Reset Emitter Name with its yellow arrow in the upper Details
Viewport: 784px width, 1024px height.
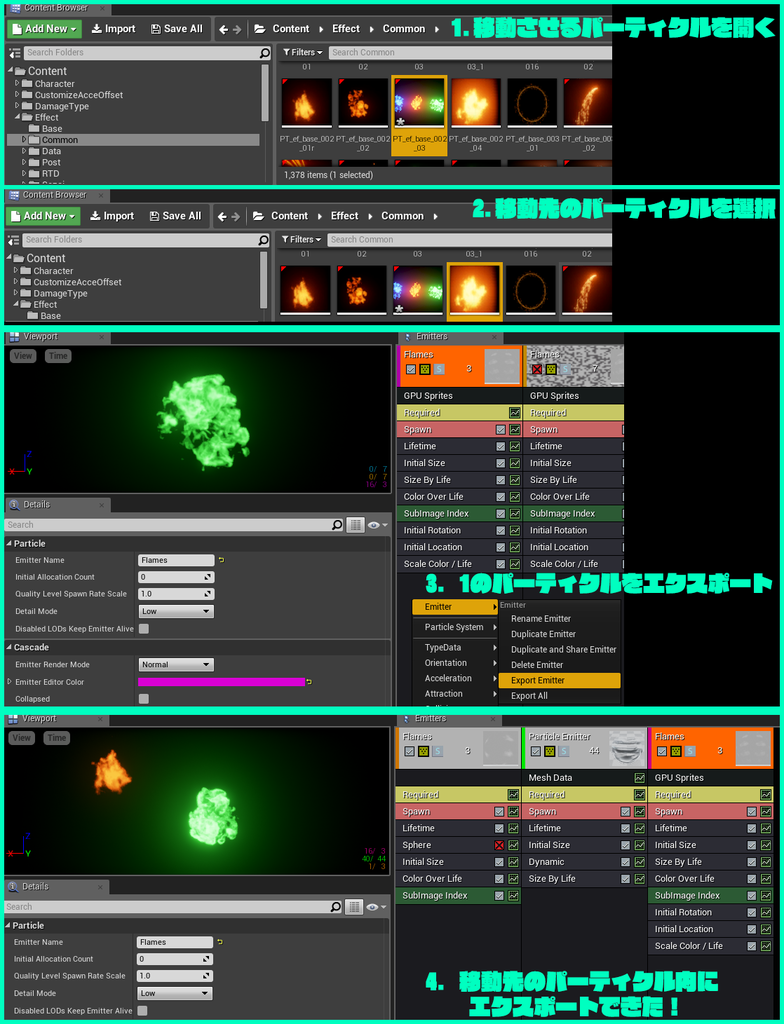pos(221,560)
